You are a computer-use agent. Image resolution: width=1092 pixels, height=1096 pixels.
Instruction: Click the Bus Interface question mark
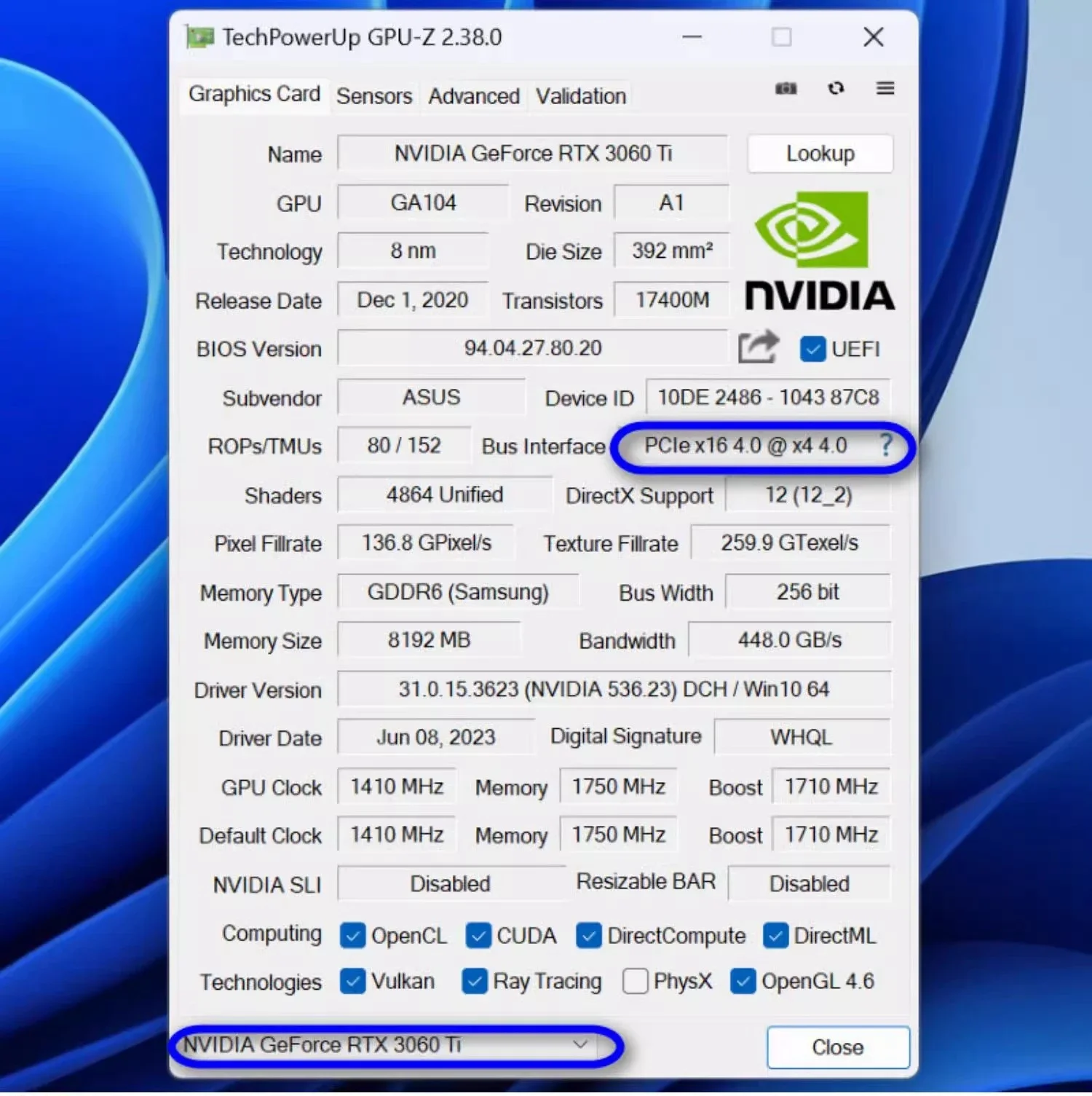(886, 445)
